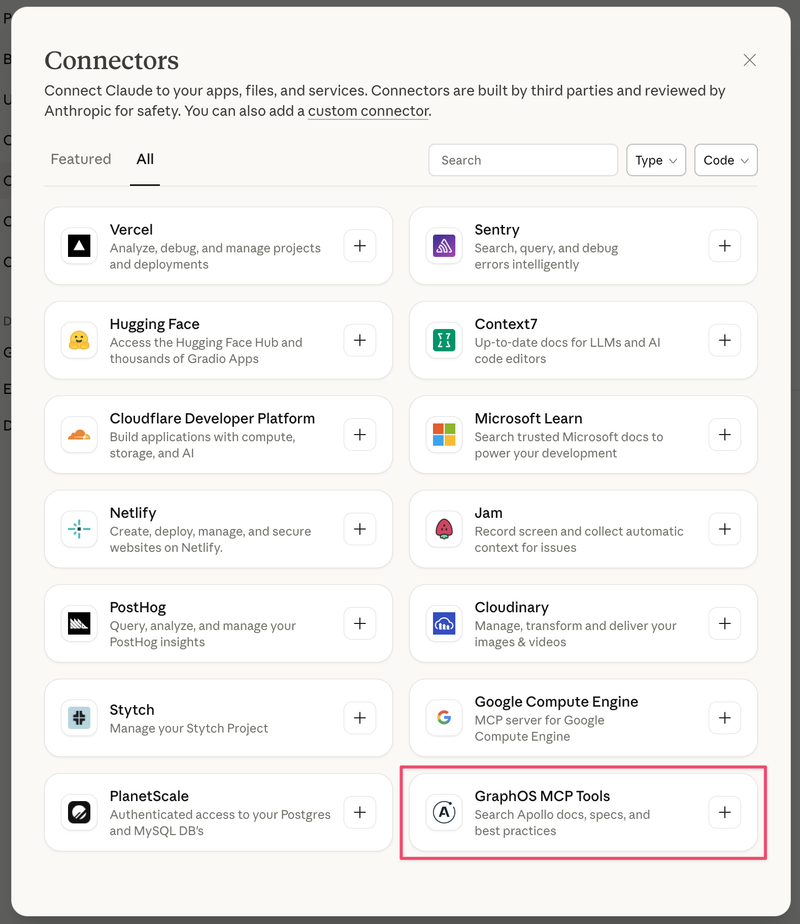Select the Jam strawberry icon
The image size is (800, 924).
445,529
